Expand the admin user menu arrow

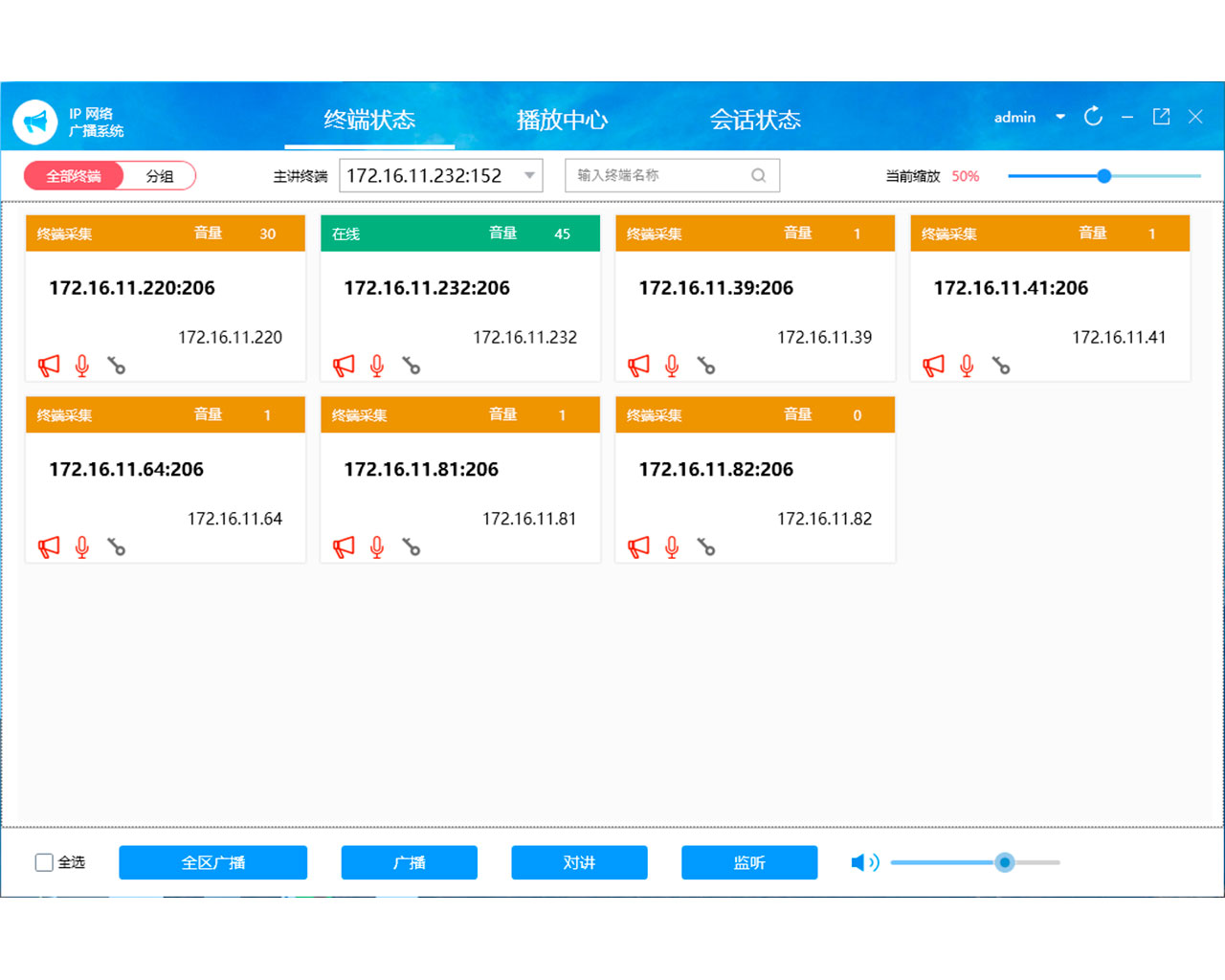[1060, 117]
